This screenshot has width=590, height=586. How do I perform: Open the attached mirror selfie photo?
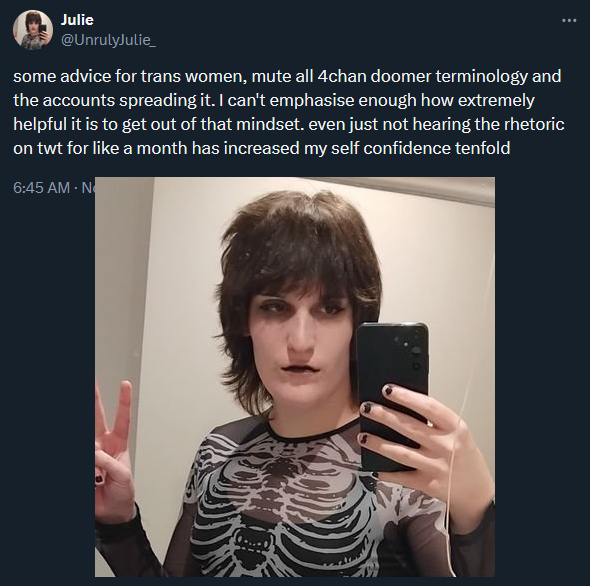(295, 377)
